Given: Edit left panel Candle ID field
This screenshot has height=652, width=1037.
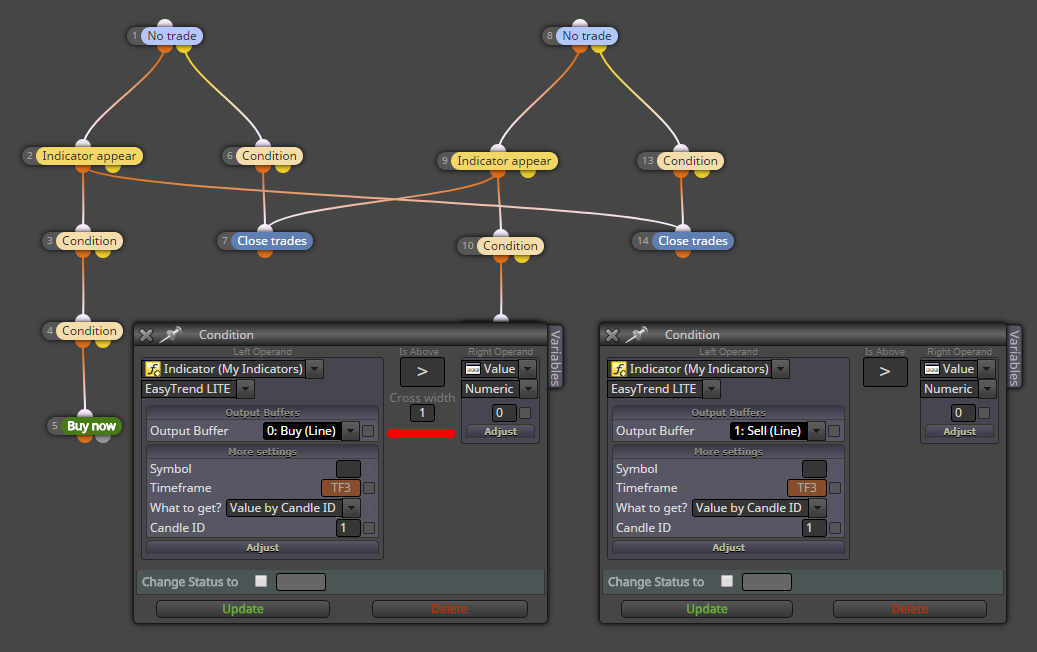Looking at the screenshot, I should point(349,528).
